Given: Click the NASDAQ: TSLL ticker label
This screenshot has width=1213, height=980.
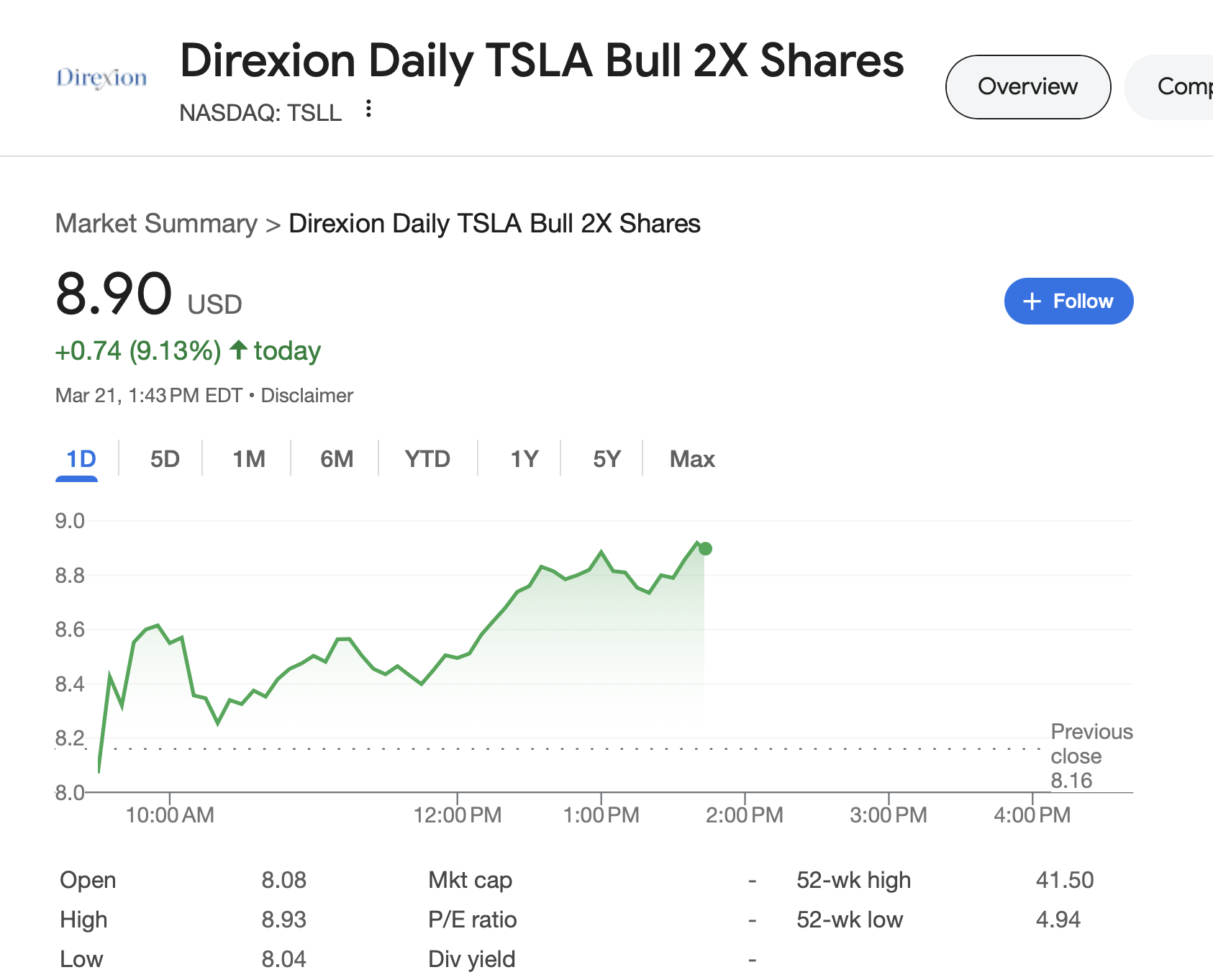Looking at the screenshot, I should (x=260, y=112).
